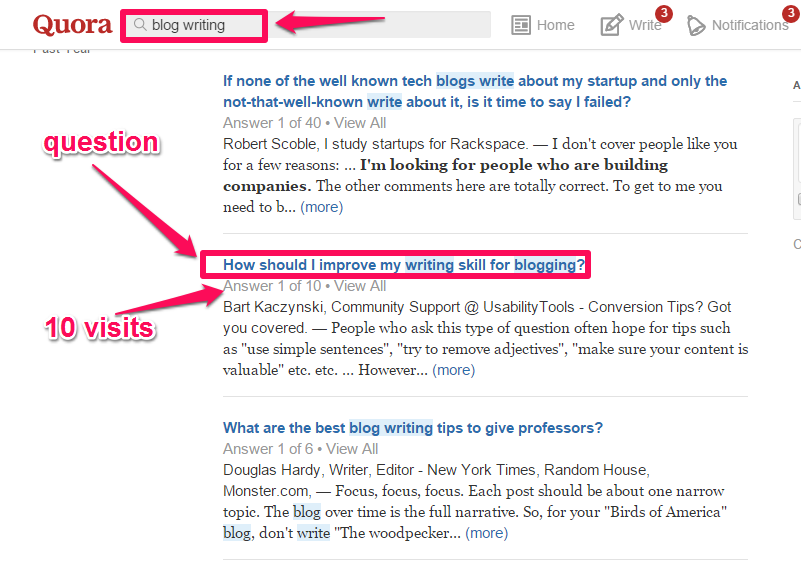Click the Notifications bell icon
This screenshot has width=801, height=570.
pos(695,26)
